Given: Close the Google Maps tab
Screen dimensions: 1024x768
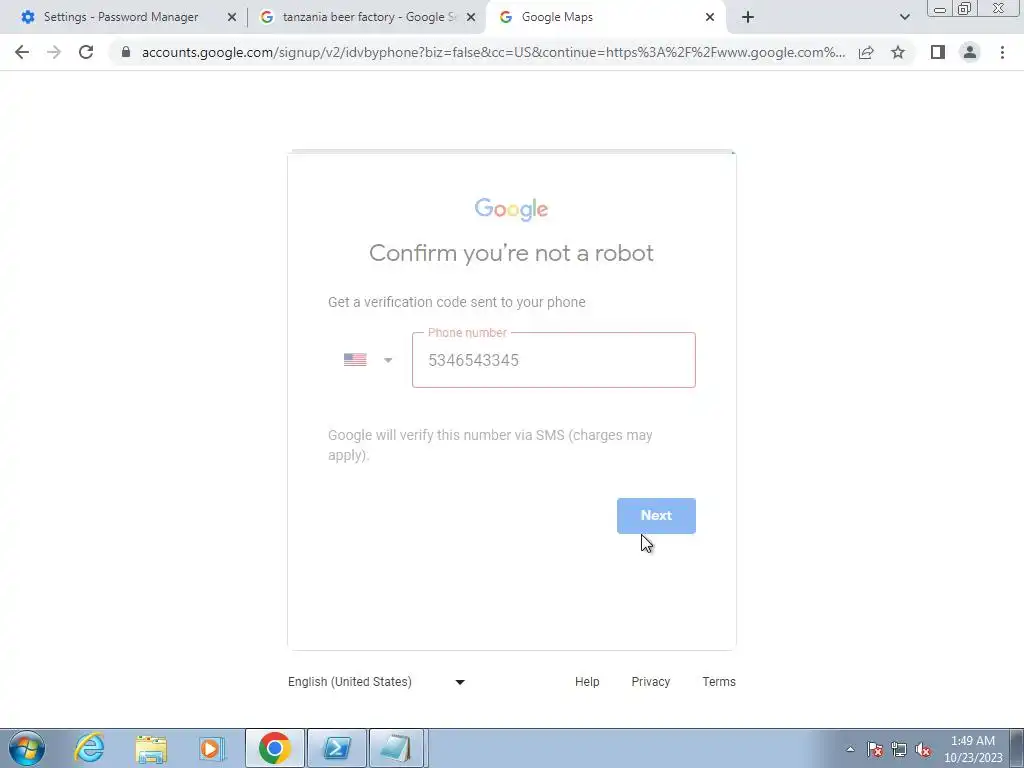Looking at the screenshot, I should point(710,18).
